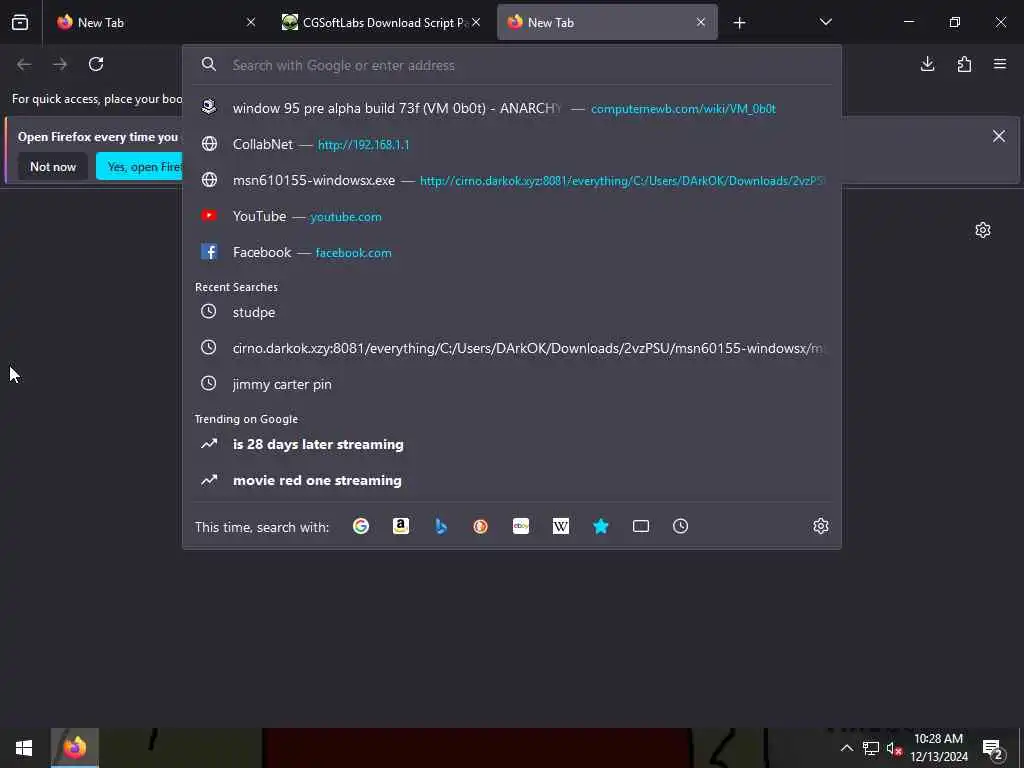Close the CGSoftLabs tab
The width and height of the screenshot is (1024, 768).
(476, 22)
